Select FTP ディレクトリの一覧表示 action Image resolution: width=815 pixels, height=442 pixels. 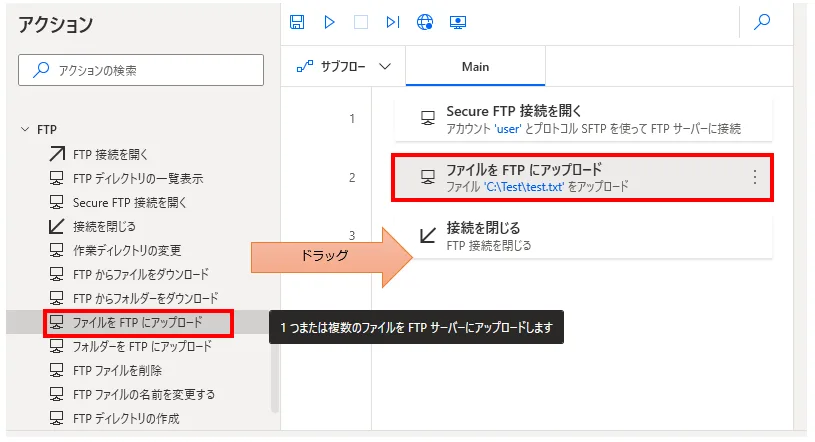[x=137, y=178]
